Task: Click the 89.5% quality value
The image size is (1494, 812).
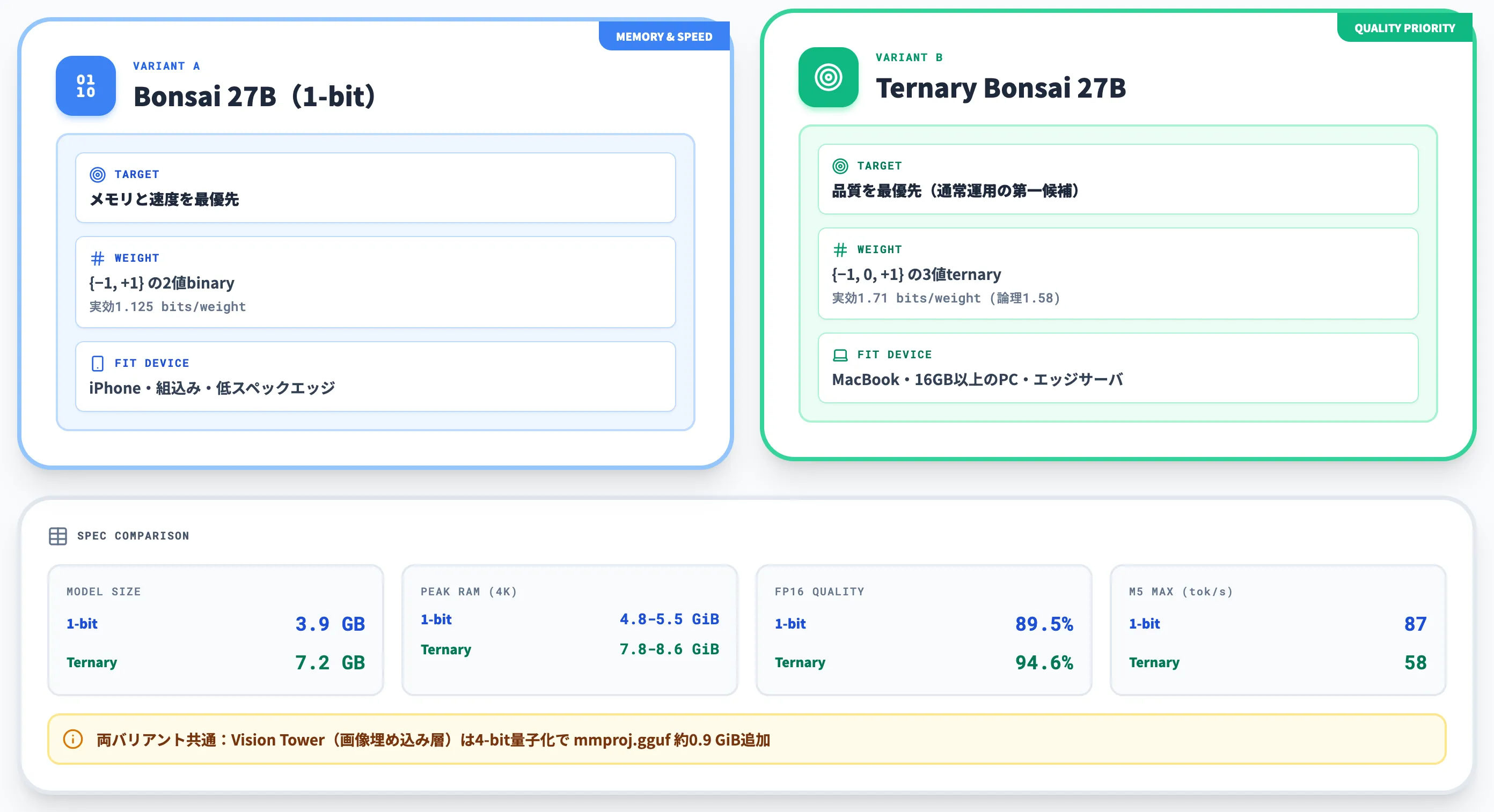Action: click(1044, 624)
